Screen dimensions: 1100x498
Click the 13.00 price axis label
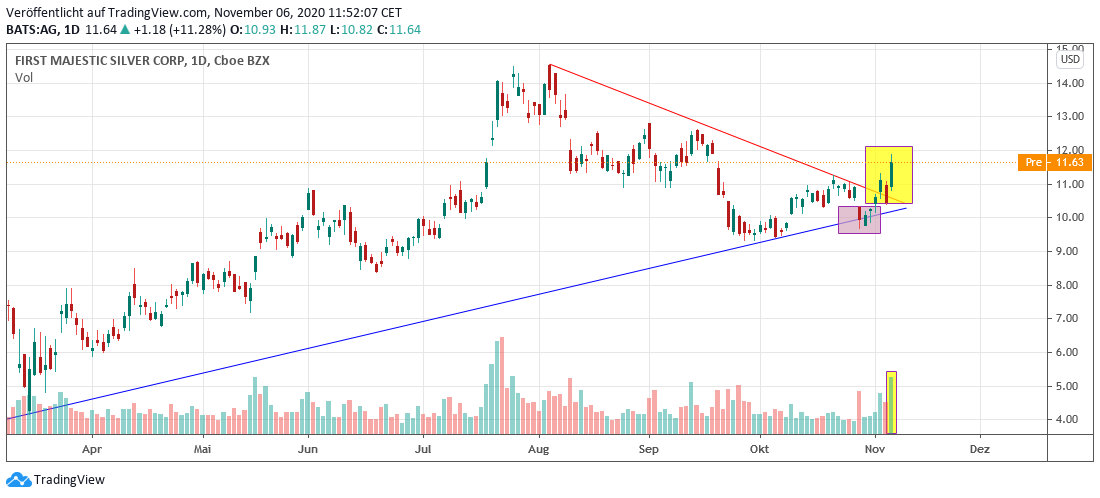(1070, 116)
